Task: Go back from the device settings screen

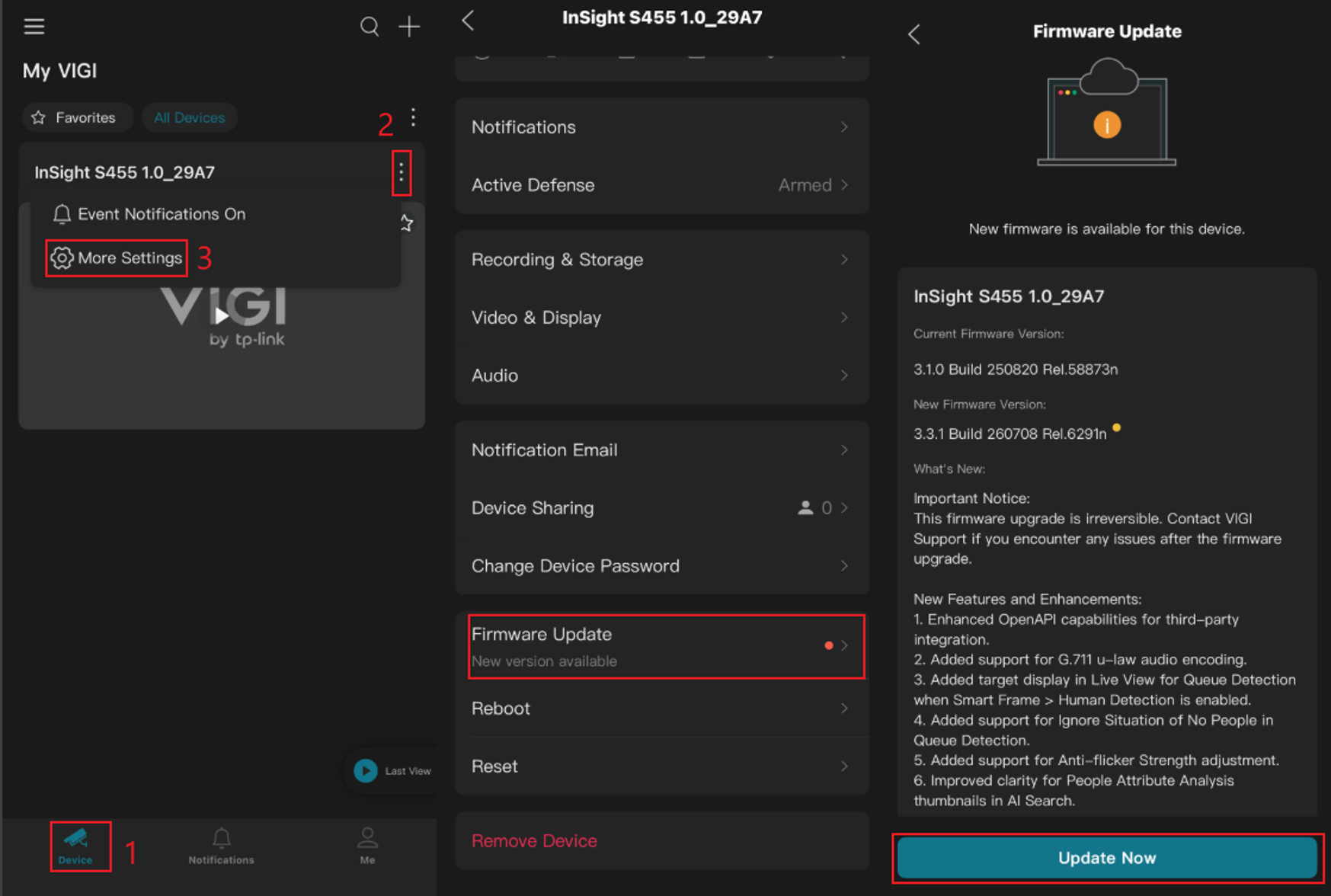Action: click(469, 21)
